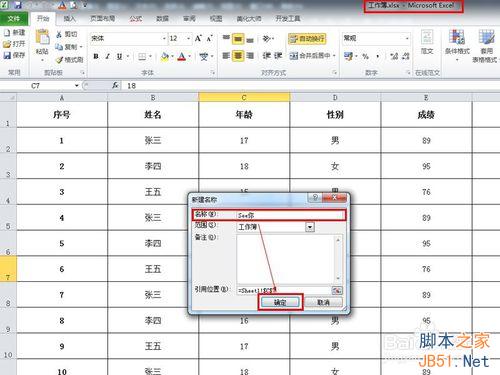Expand the Name Box dropdown arrow

click(76, 86)
